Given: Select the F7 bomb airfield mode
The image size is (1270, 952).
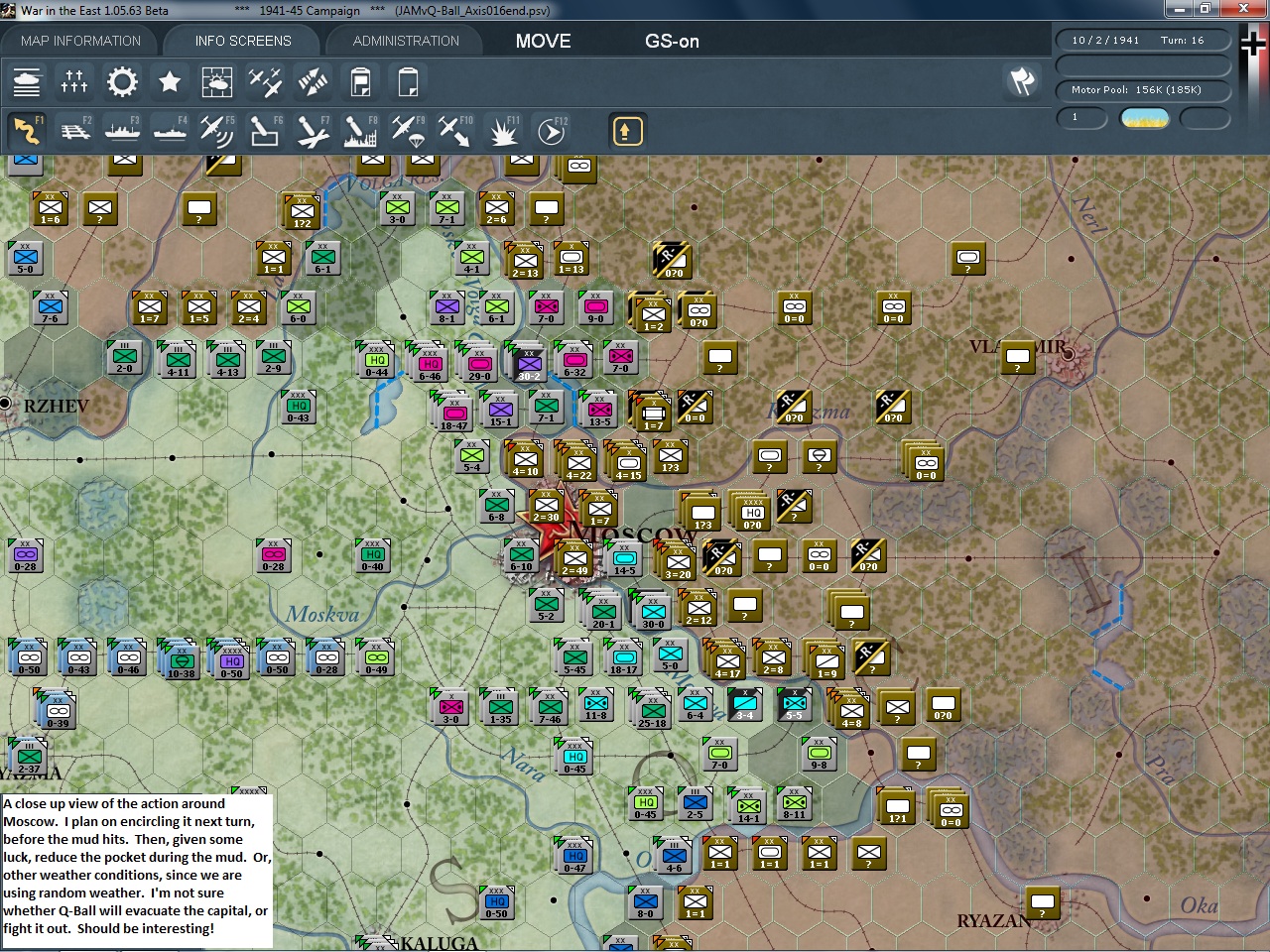Looking at the screenshot, I should click(x=313, y=131).
